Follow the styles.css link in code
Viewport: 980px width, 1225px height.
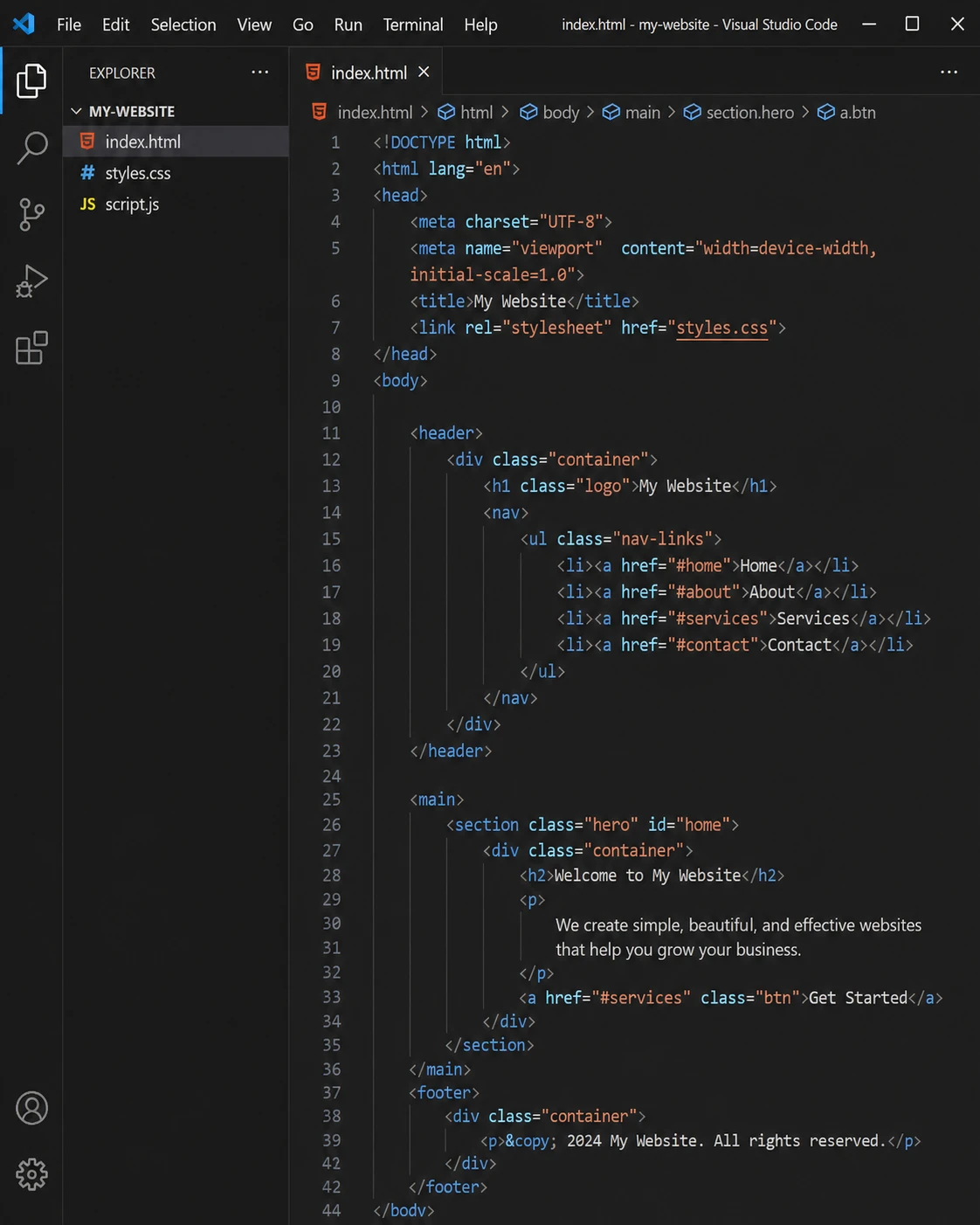[721, 328]
